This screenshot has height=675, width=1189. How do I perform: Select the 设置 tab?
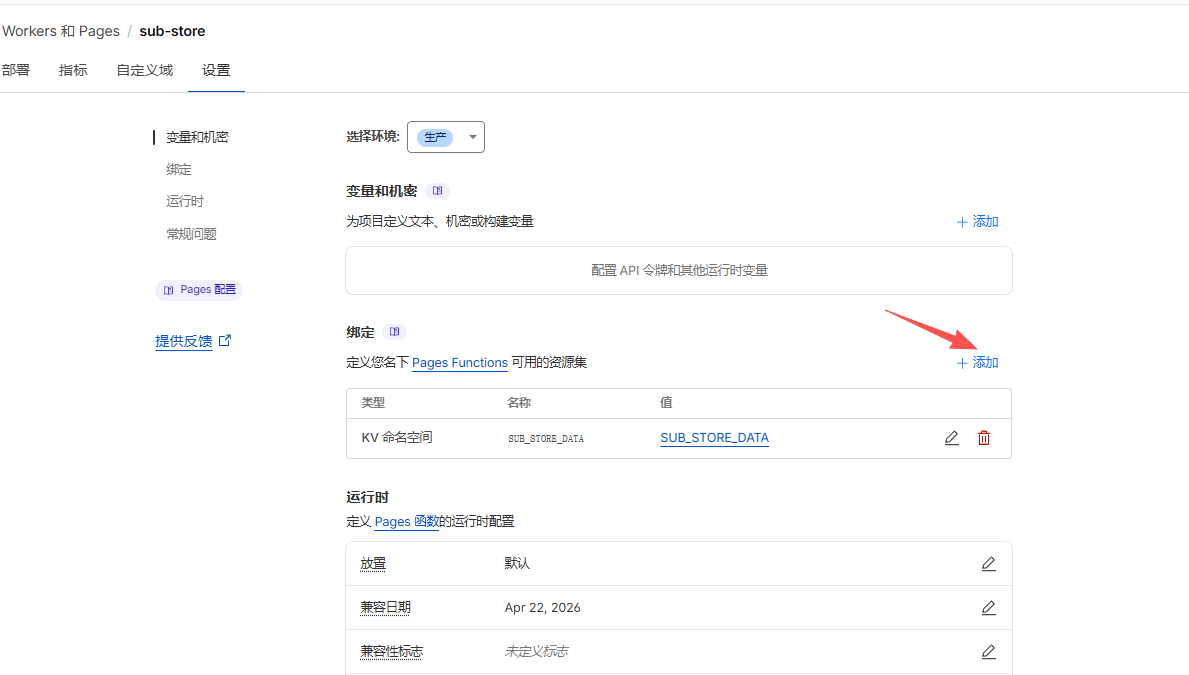point(216,71)
